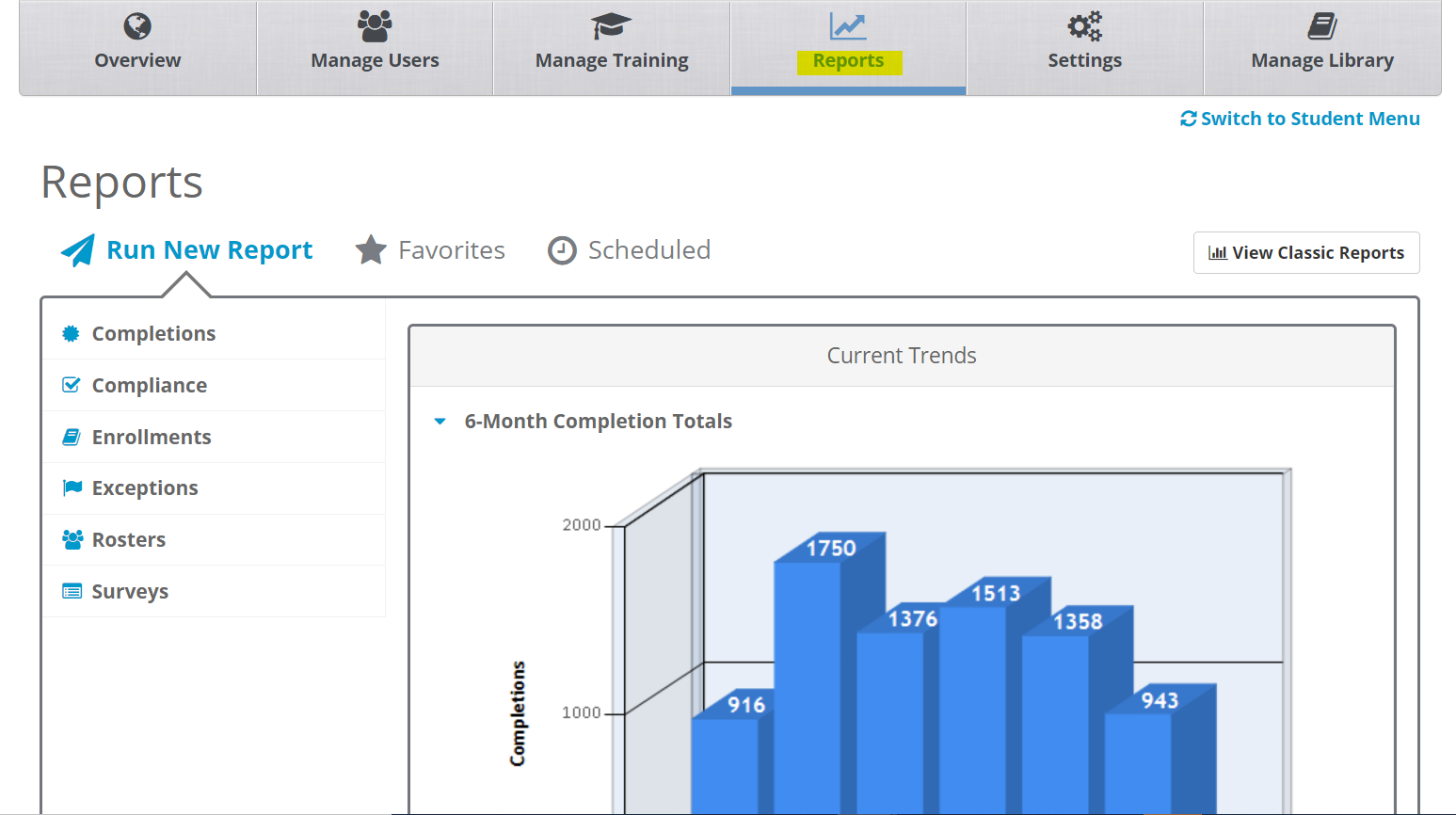Choose the Surveys report type
The height and width of the screenshot is (815, 1456).
[214, 591]
